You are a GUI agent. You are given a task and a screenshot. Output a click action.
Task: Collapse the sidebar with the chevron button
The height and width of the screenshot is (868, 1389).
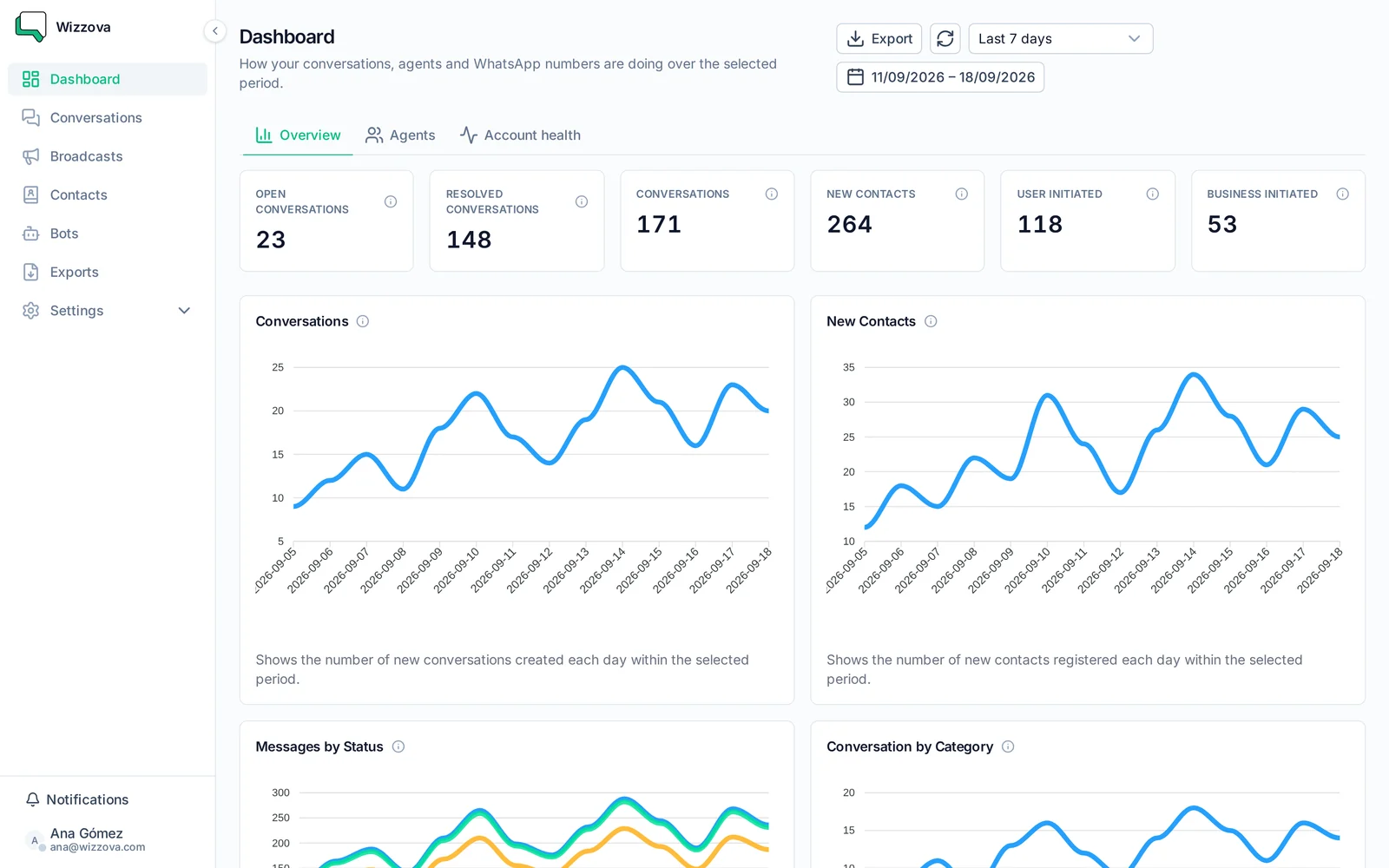click(215, 31)
